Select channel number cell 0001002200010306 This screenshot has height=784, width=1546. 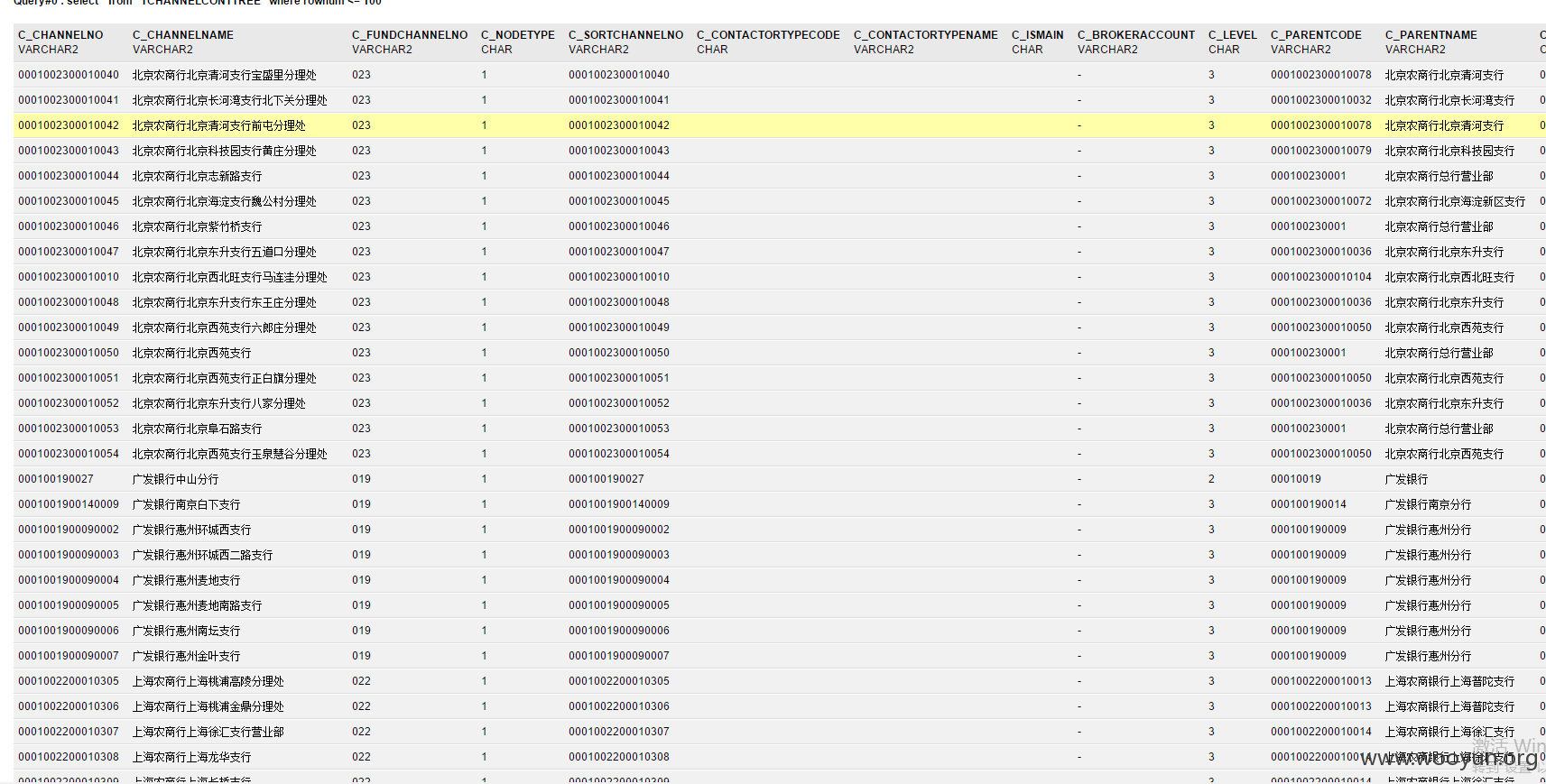[69, 706]
